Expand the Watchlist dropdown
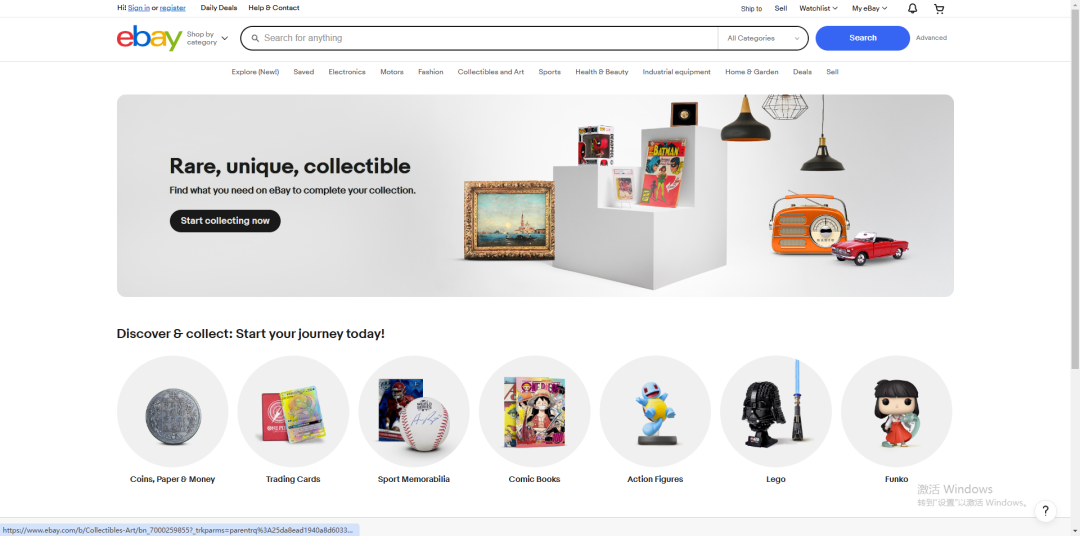This screenshot has width=1080, height=536. 818,8
